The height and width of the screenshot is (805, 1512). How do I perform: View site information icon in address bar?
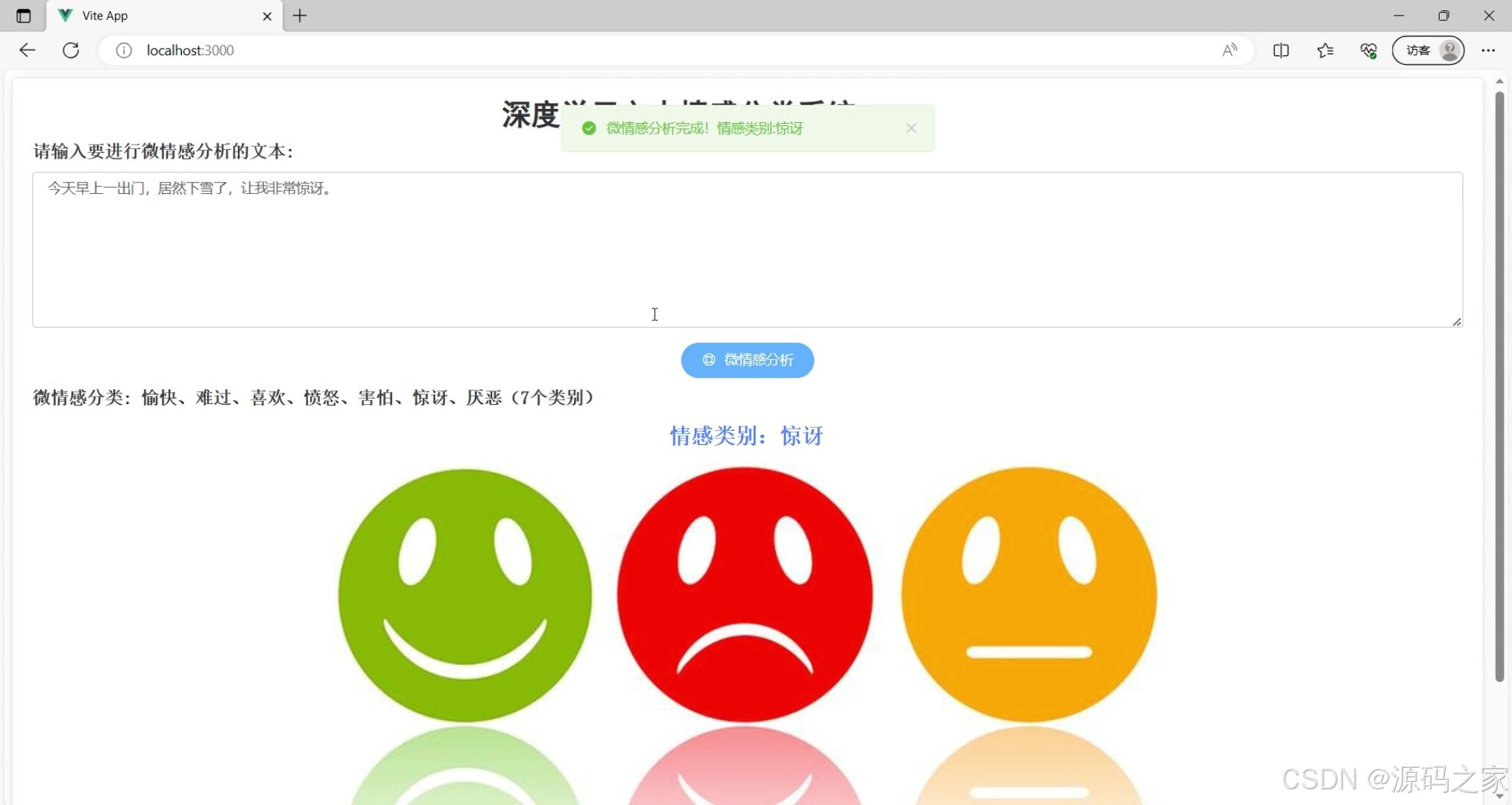coord(124,50)
